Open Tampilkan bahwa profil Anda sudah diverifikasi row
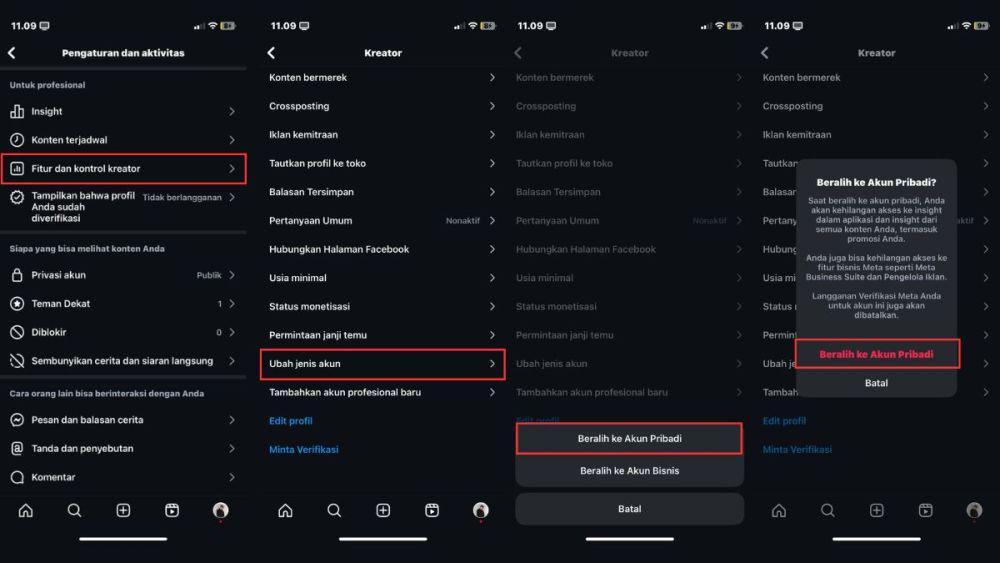 point(124,207)
